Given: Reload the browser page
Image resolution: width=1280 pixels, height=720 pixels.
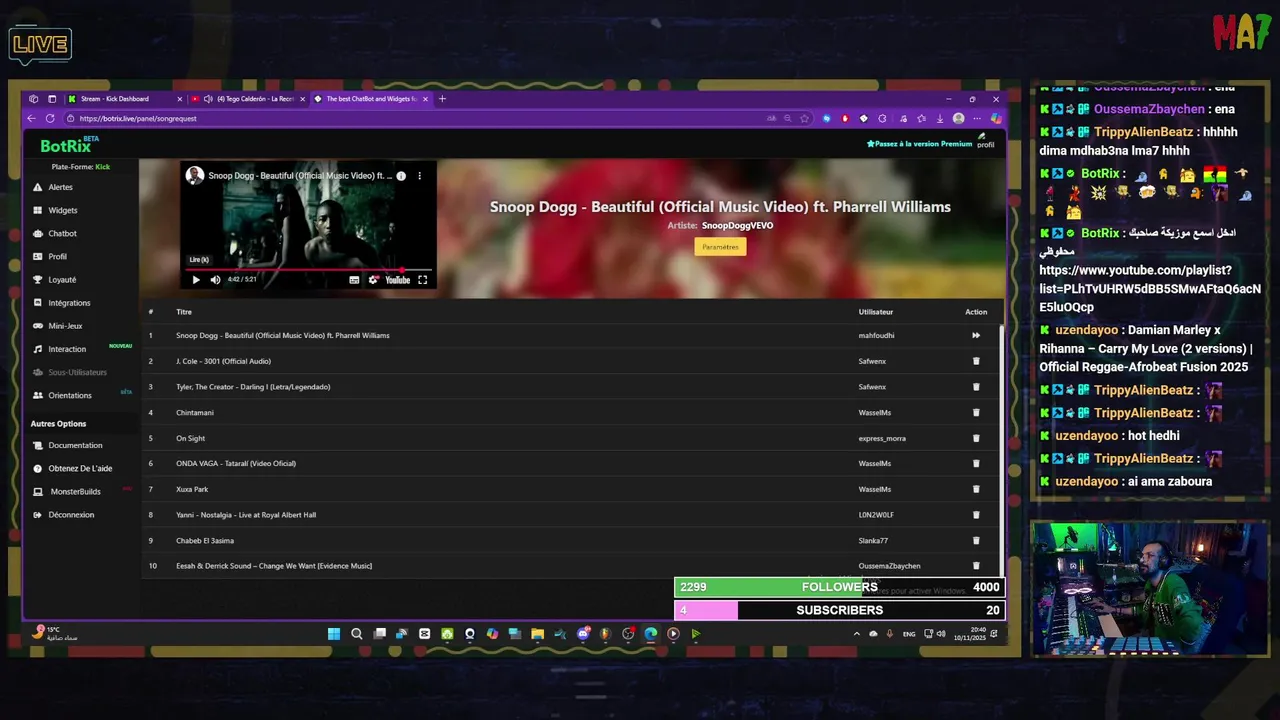Looking at the screenshot, I should click(50, 118).
